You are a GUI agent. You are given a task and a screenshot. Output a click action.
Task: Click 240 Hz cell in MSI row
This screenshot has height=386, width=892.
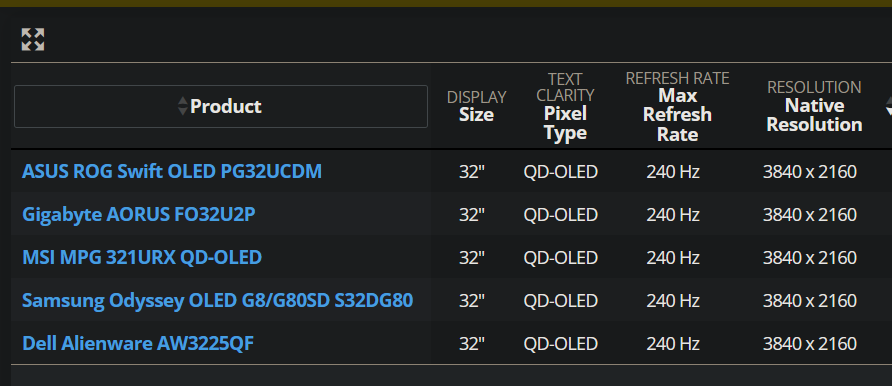point(672,258)
